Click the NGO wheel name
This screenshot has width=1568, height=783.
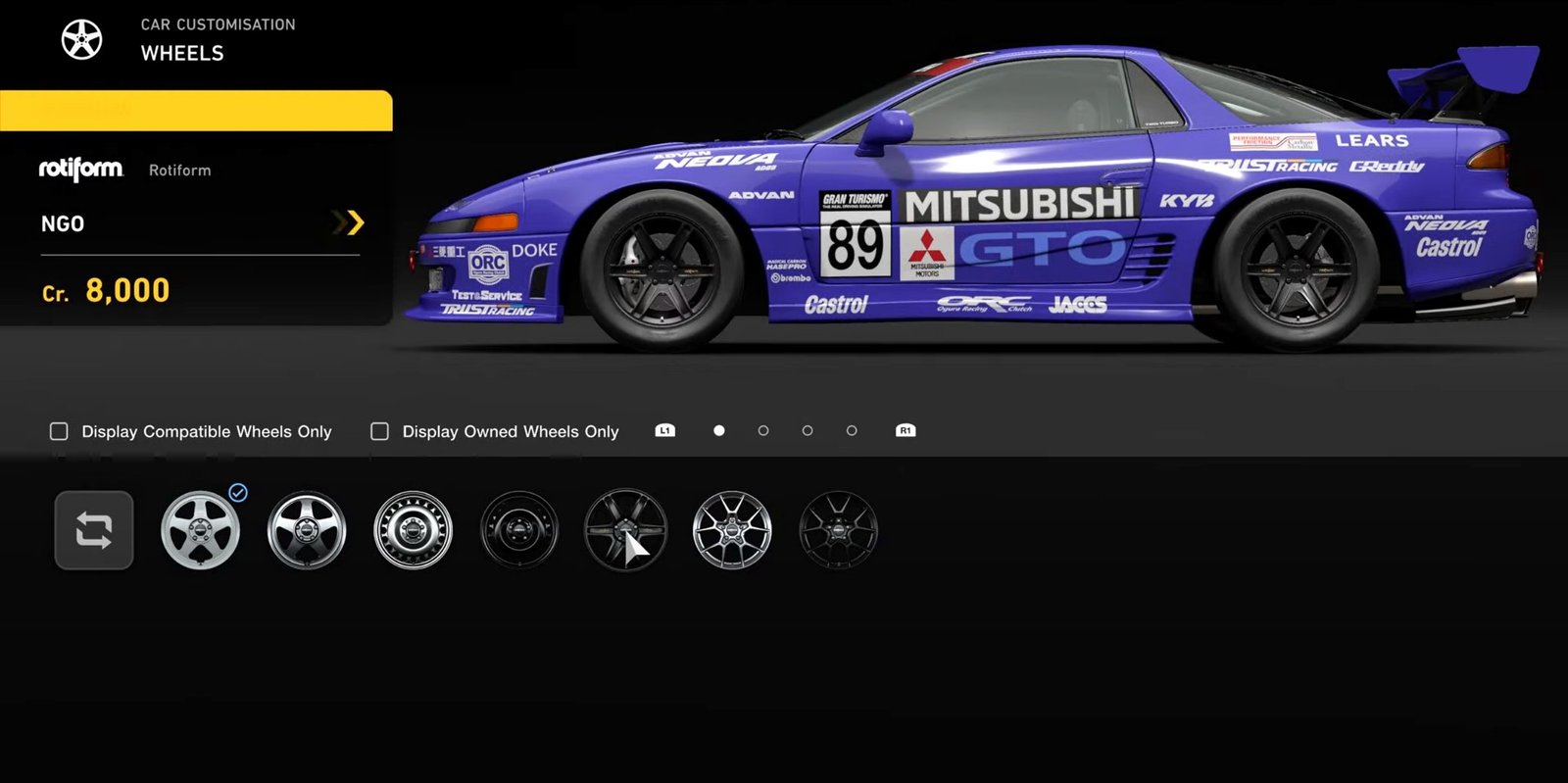point(63,224)
